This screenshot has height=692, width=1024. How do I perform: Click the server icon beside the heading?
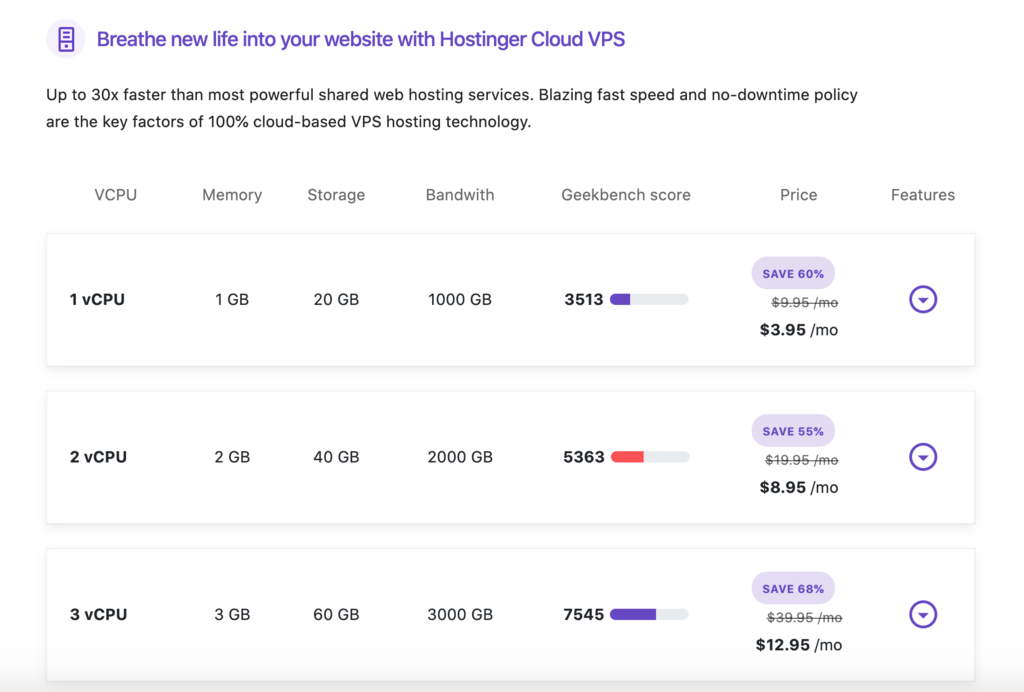coord(65,37)
